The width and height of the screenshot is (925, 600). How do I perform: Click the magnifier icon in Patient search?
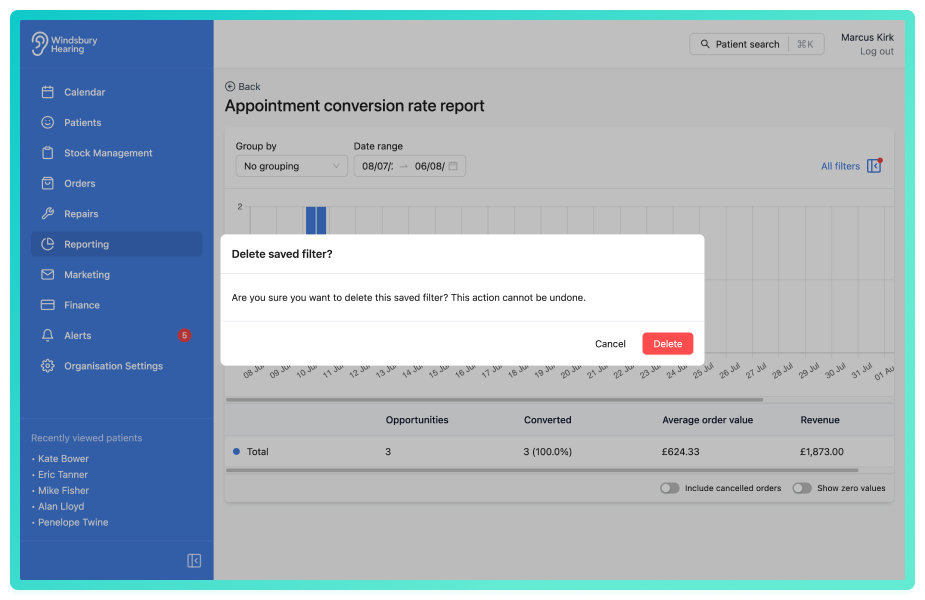click(705, 44)
